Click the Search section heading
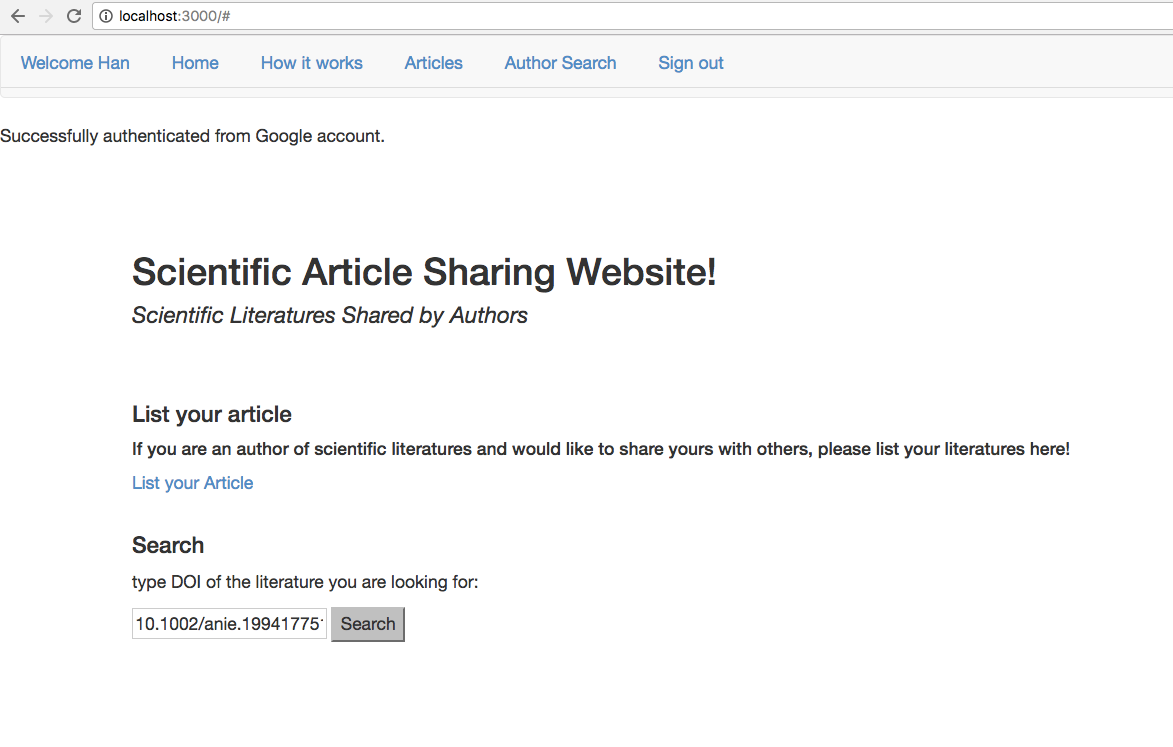Image resolution: width=1173 pixels, height=747 pixels. pyautogui.click(x=168, y=545)
